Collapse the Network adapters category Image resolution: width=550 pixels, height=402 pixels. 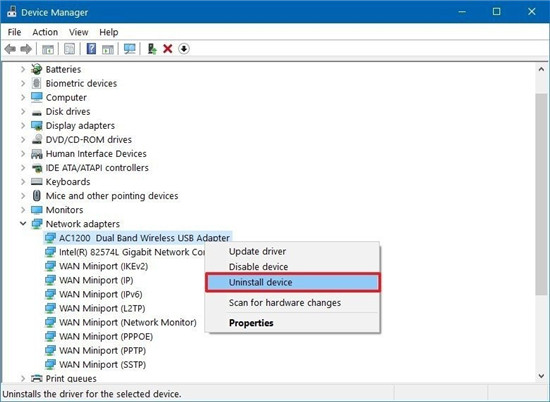click(x=23, y=224)
